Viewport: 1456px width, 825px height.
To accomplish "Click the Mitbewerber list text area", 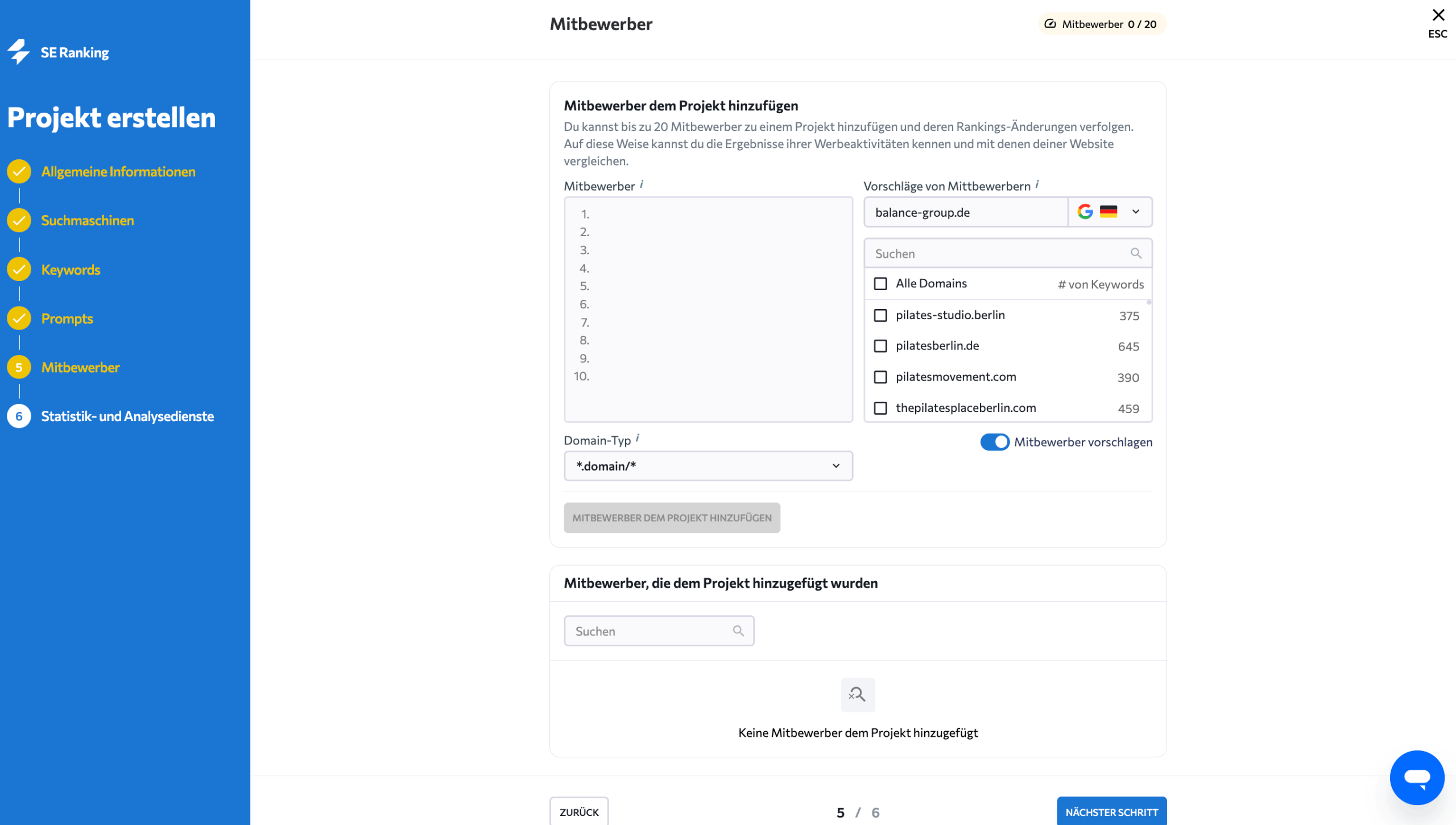I will 708,310.
